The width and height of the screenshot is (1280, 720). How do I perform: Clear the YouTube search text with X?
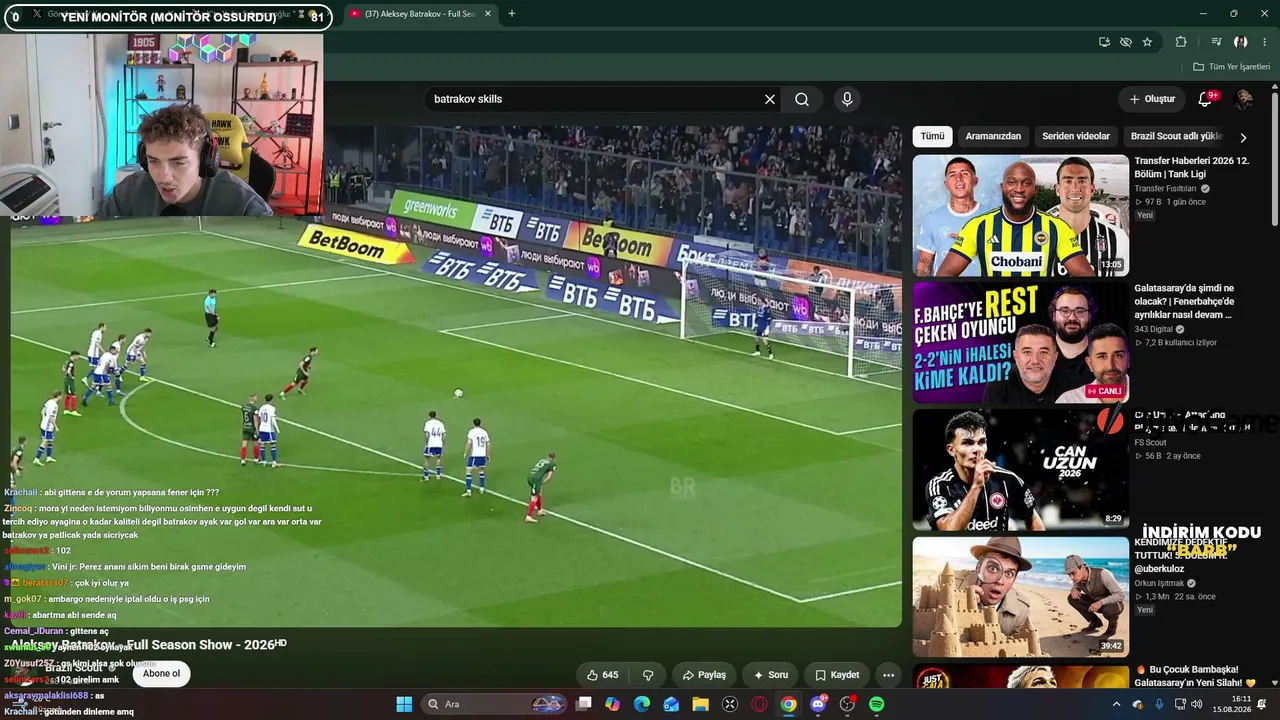point(770,99)
